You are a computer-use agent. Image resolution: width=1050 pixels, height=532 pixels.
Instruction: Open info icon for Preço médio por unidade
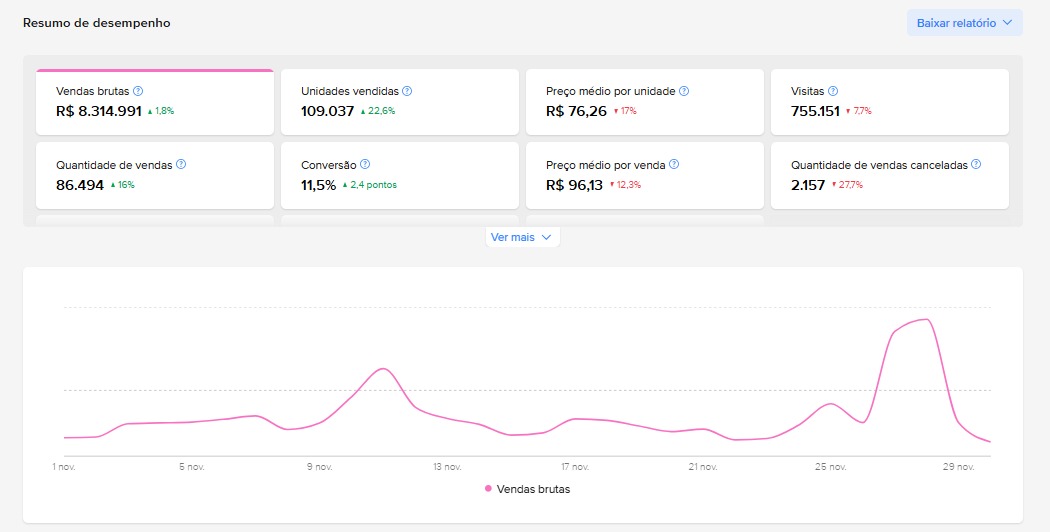(684, 91)
